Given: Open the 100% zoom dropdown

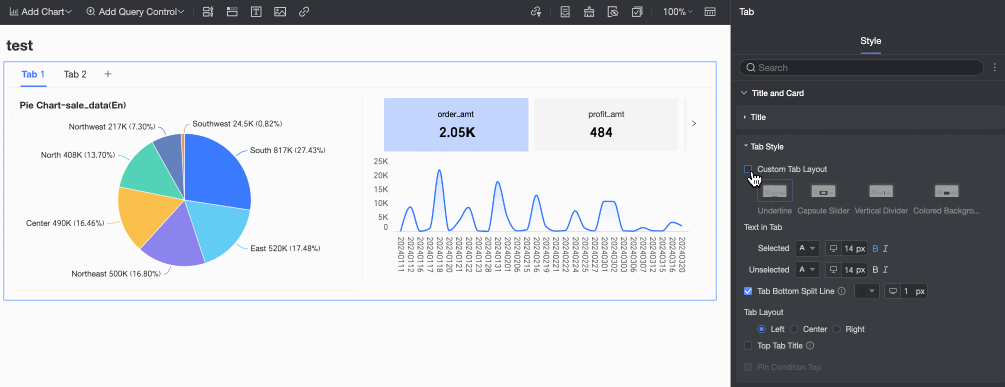Looking at the screenshot, I should 677,12.
